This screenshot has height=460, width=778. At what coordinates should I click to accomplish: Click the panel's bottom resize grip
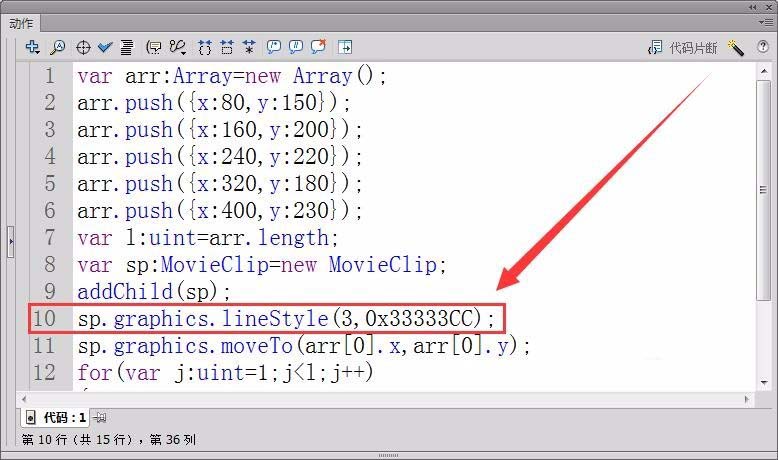[389, 456]
